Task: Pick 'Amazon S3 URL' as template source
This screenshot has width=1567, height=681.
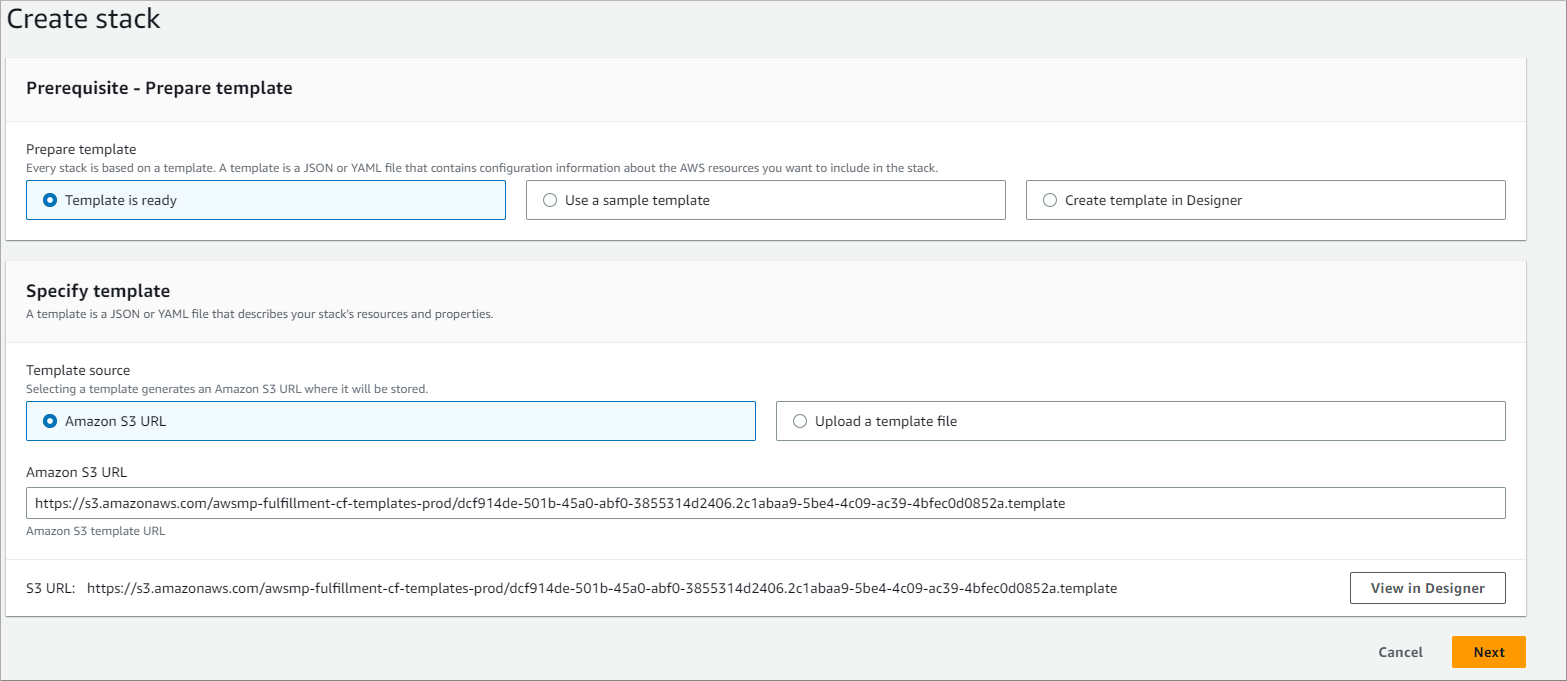Action: tap(390, 421)
